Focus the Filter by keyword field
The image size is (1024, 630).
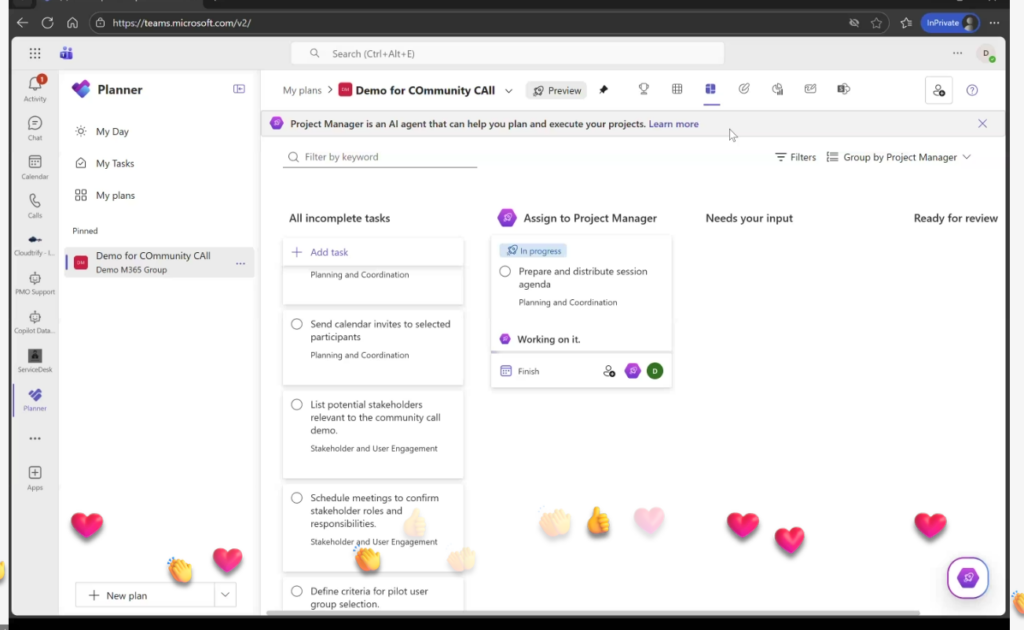379,157
